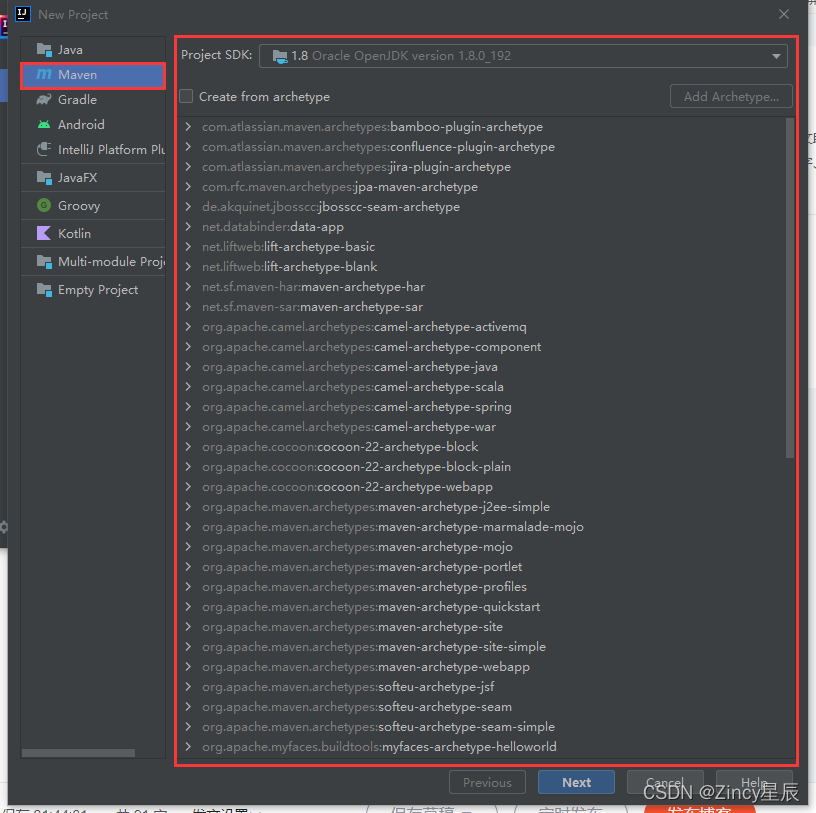Select Maven in project type list
Screen dimensions: 816x813
93,75
